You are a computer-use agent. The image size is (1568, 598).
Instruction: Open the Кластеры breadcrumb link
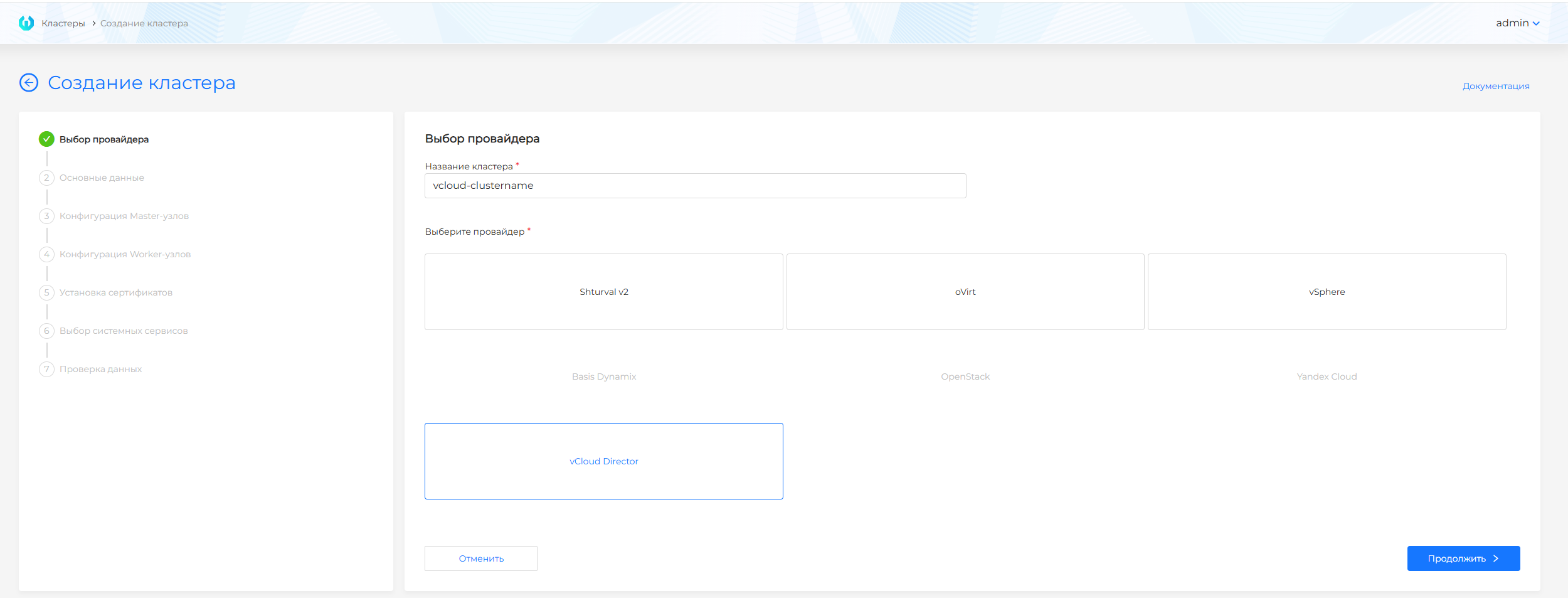point(63,23)
